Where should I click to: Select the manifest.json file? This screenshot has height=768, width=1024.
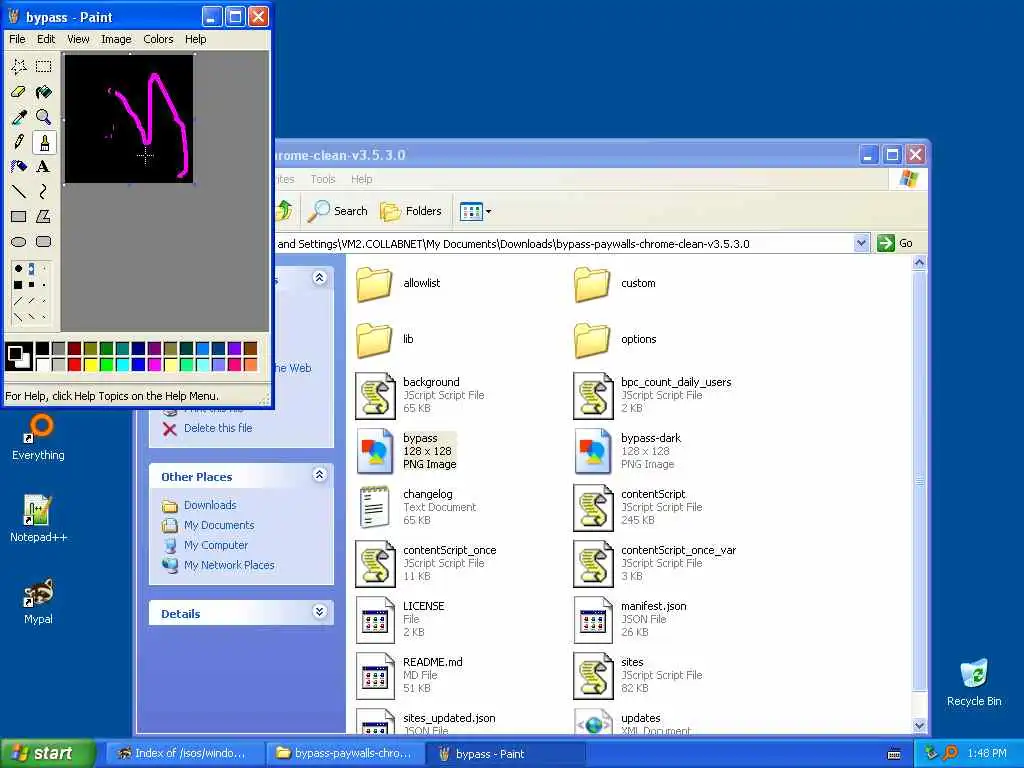(631, 620)
